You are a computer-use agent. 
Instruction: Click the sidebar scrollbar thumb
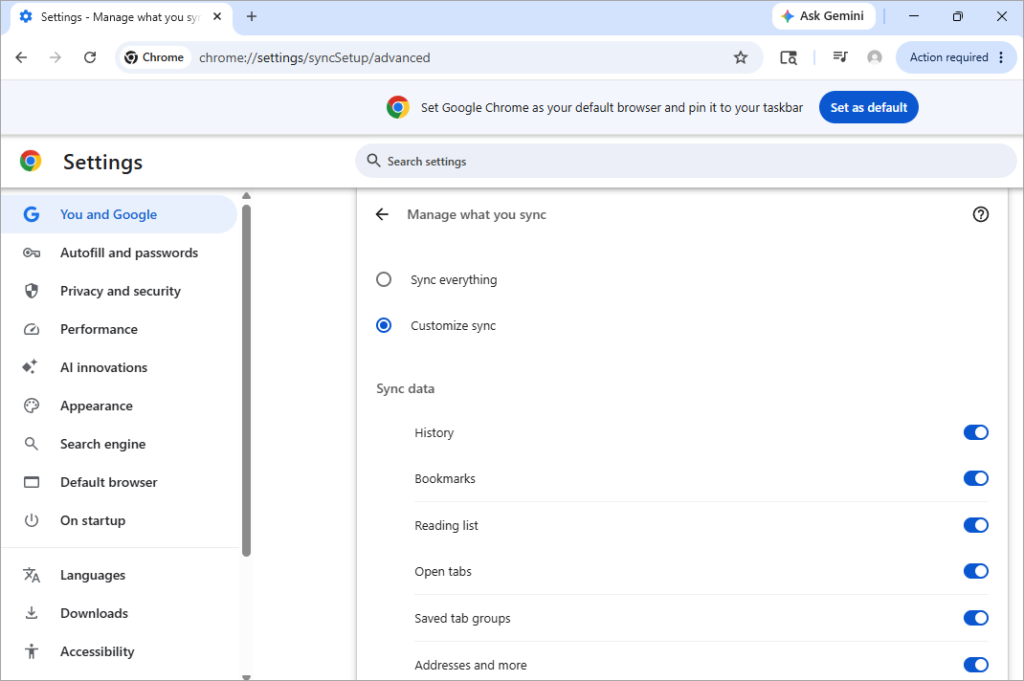[246, 381]
